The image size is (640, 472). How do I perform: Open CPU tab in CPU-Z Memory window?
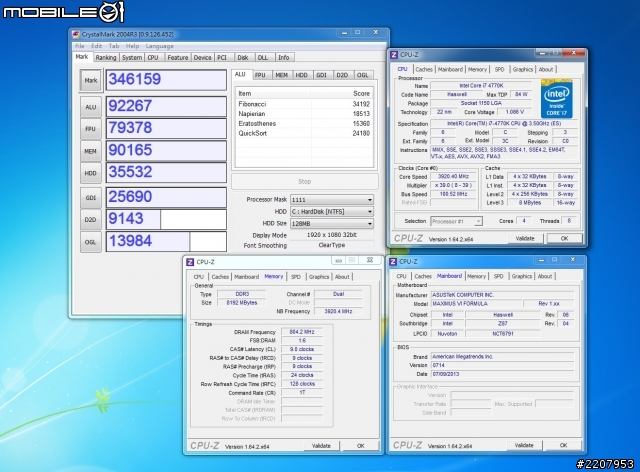pos(199,277)
